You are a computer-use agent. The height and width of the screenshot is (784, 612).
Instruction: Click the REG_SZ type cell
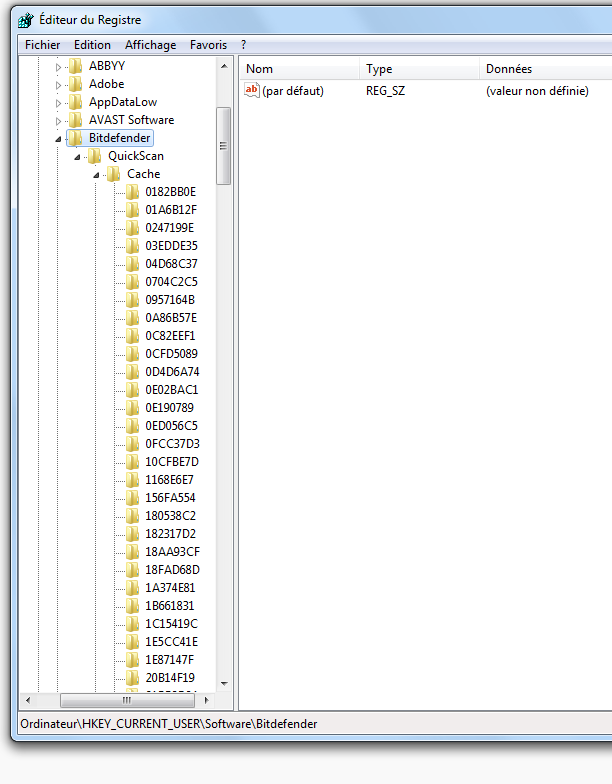pyautogui.click(x=386, y=91)
